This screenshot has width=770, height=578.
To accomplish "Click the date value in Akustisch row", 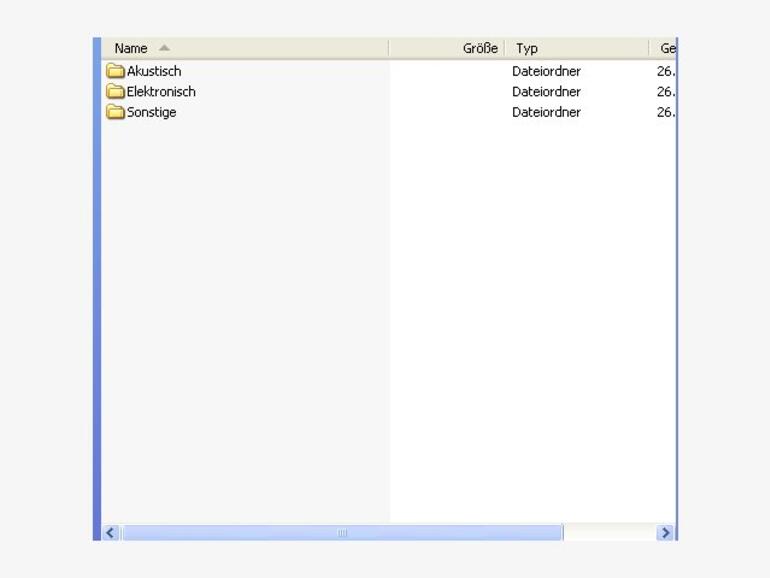I will pyautogui.click(x=666, y=71).
